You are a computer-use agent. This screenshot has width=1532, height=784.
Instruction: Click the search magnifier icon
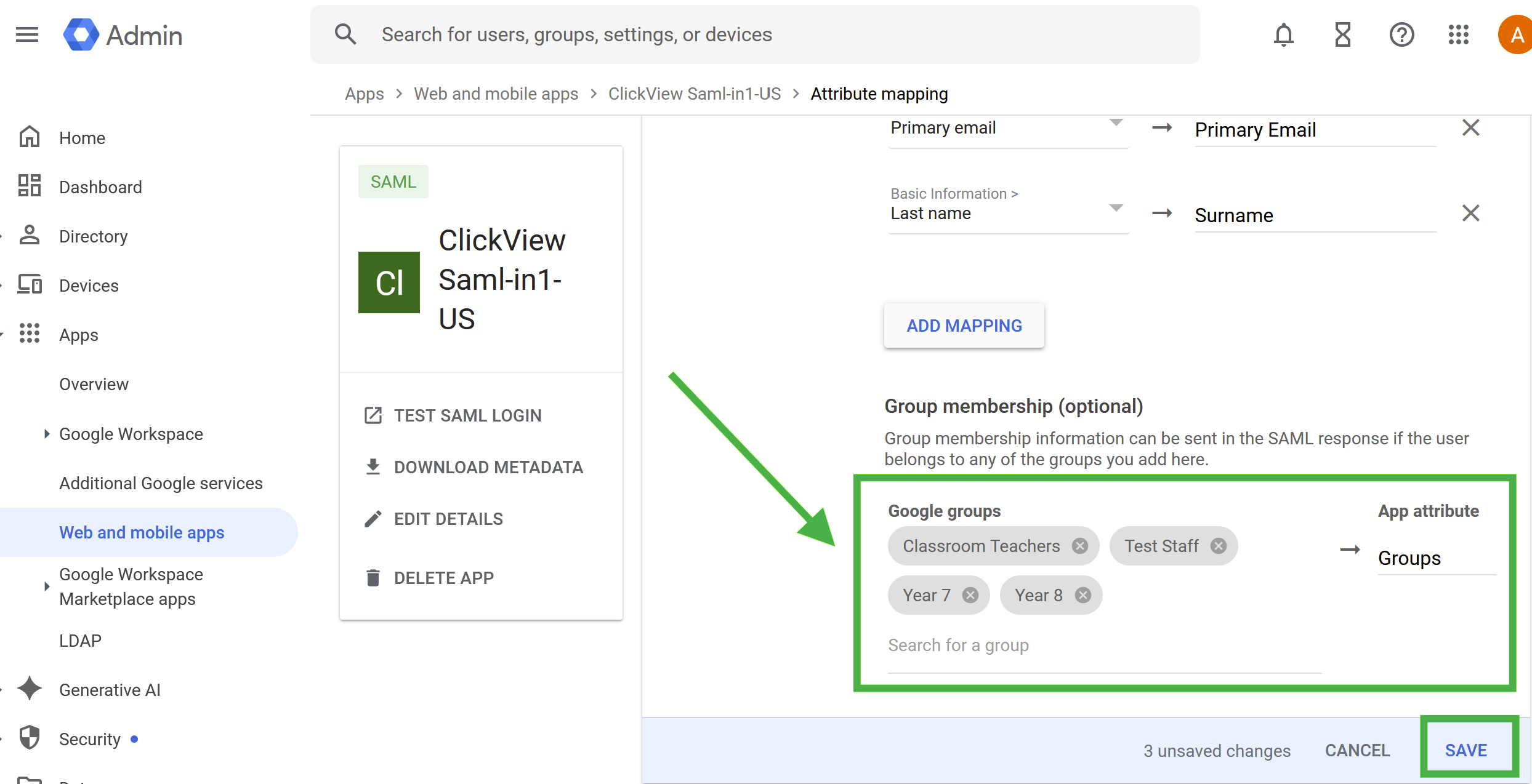345,34
